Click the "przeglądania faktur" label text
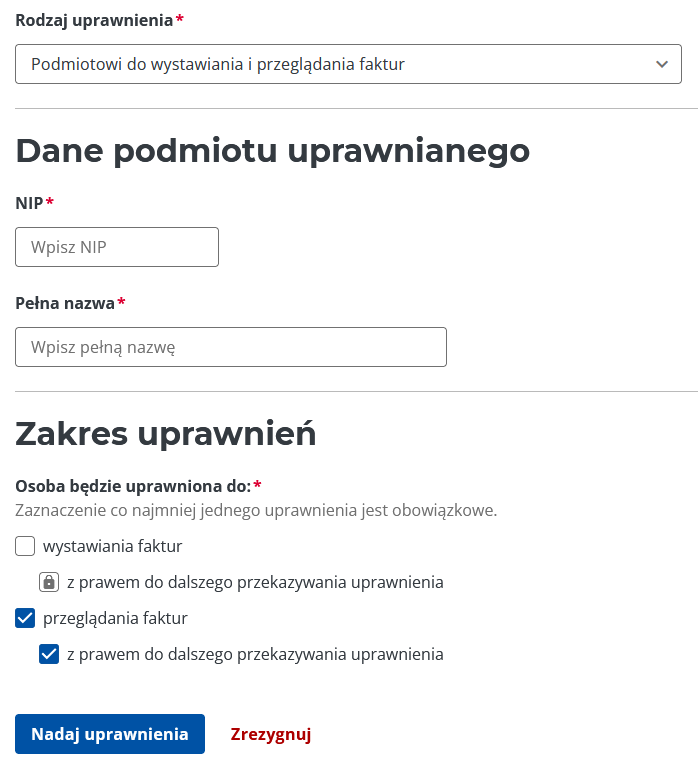Image resolution: width=698 pixels, height=769 pixels. (115, 618)
